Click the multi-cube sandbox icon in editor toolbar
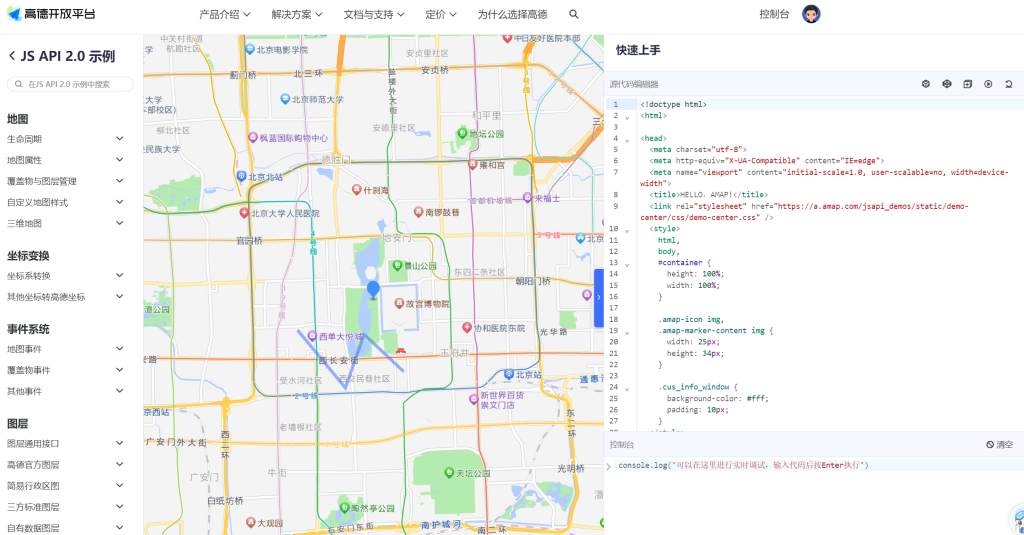The width and height of the screenshot is (1024, 535). click(946, 84)
